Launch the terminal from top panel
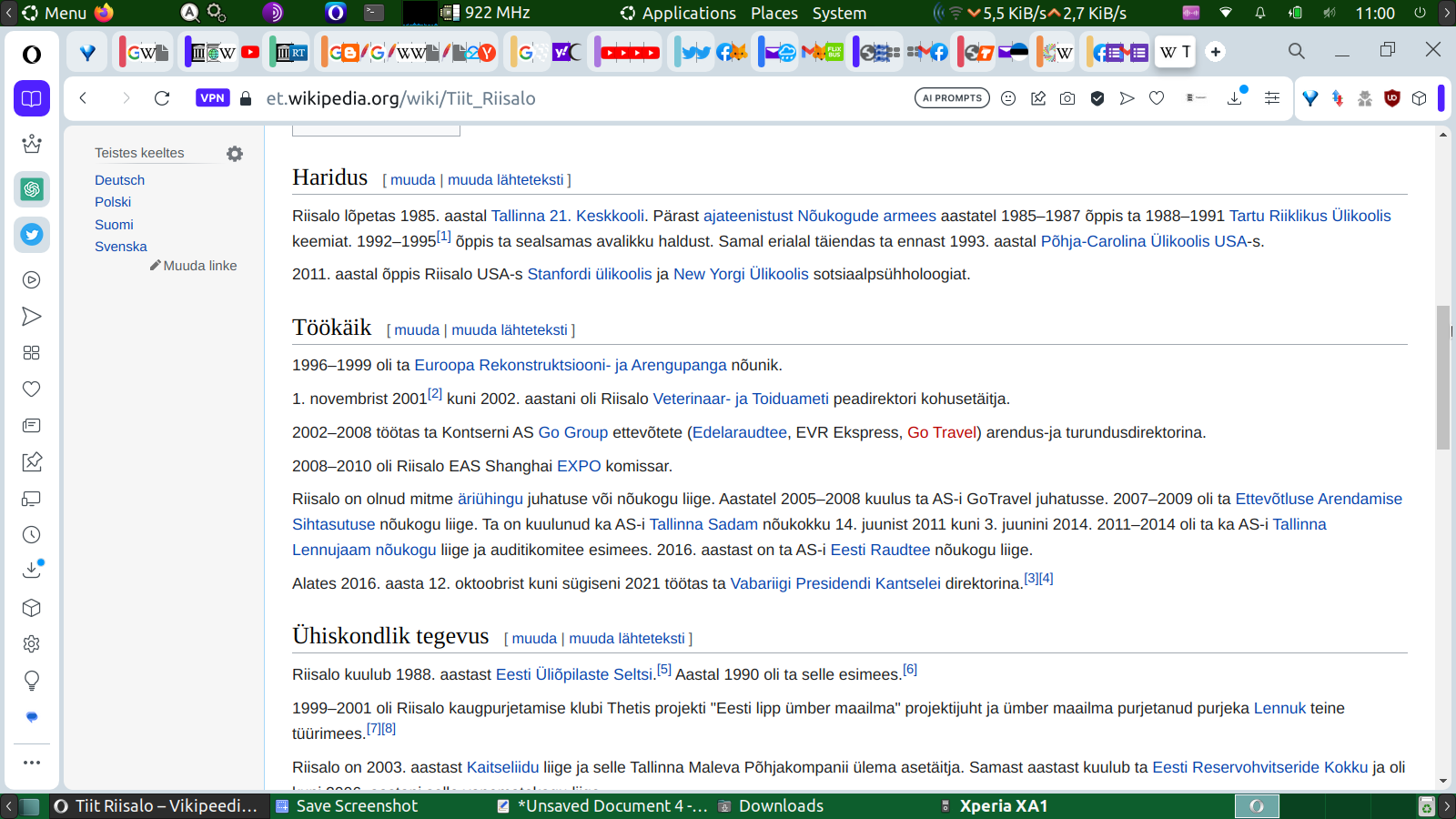The width and height of the screenshot is (1456, 819). [x=374, y=13]
